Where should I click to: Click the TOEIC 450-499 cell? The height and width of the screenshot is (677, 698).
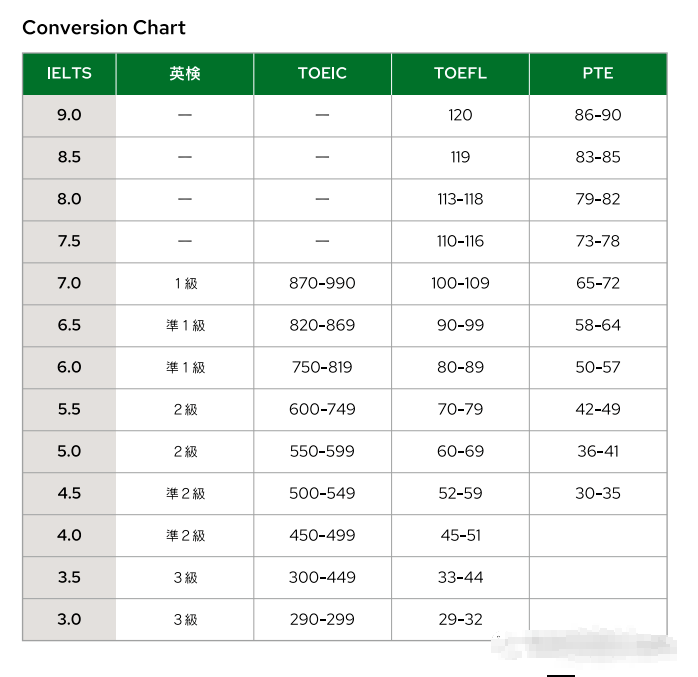pyautogui.click(x=322, y=535)
